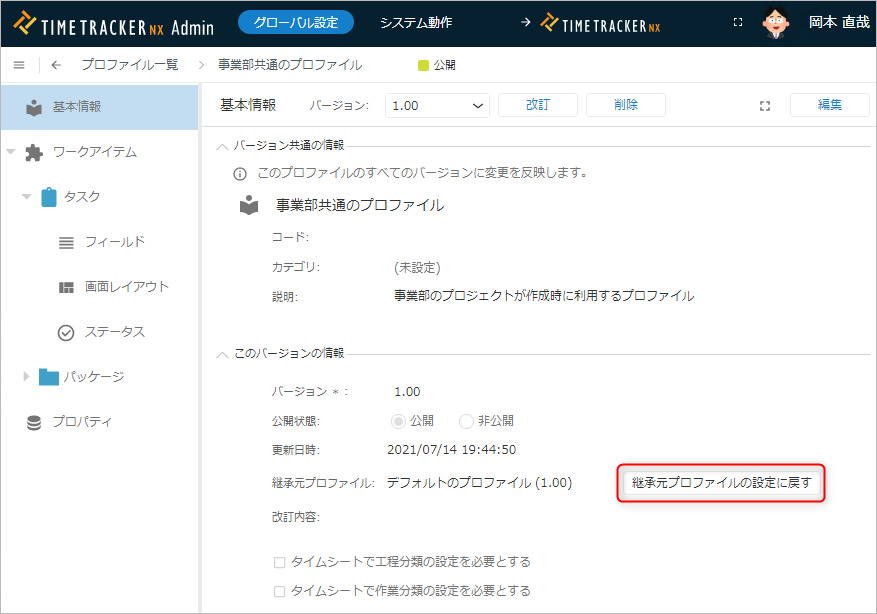
Task: Click the hamburger menu icon
Action: point(19,65)
